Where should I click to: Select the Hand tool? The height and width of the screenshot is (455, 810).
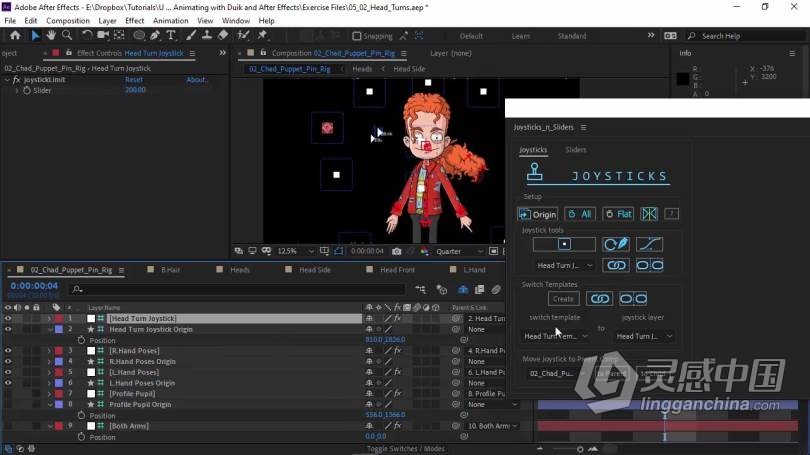(x=51, y=35)
